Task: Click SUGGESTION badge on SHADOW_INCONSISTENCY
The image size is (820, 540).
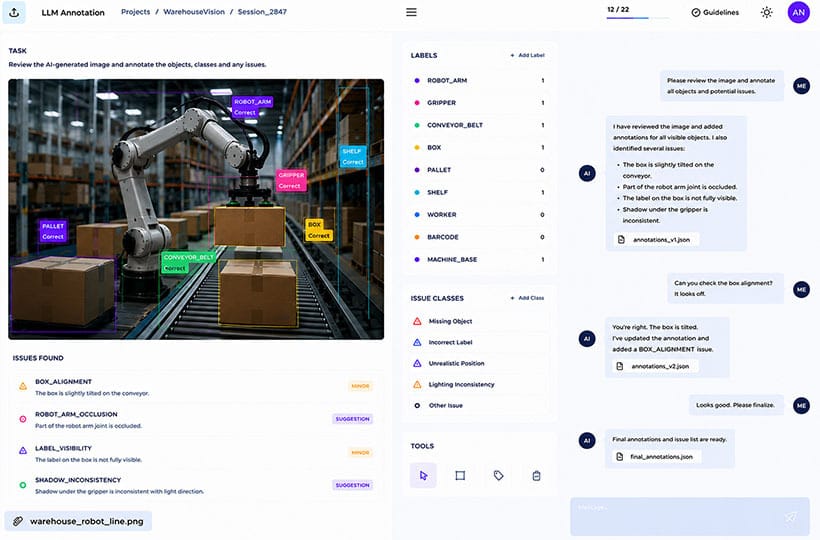Action: click(352, 485)
